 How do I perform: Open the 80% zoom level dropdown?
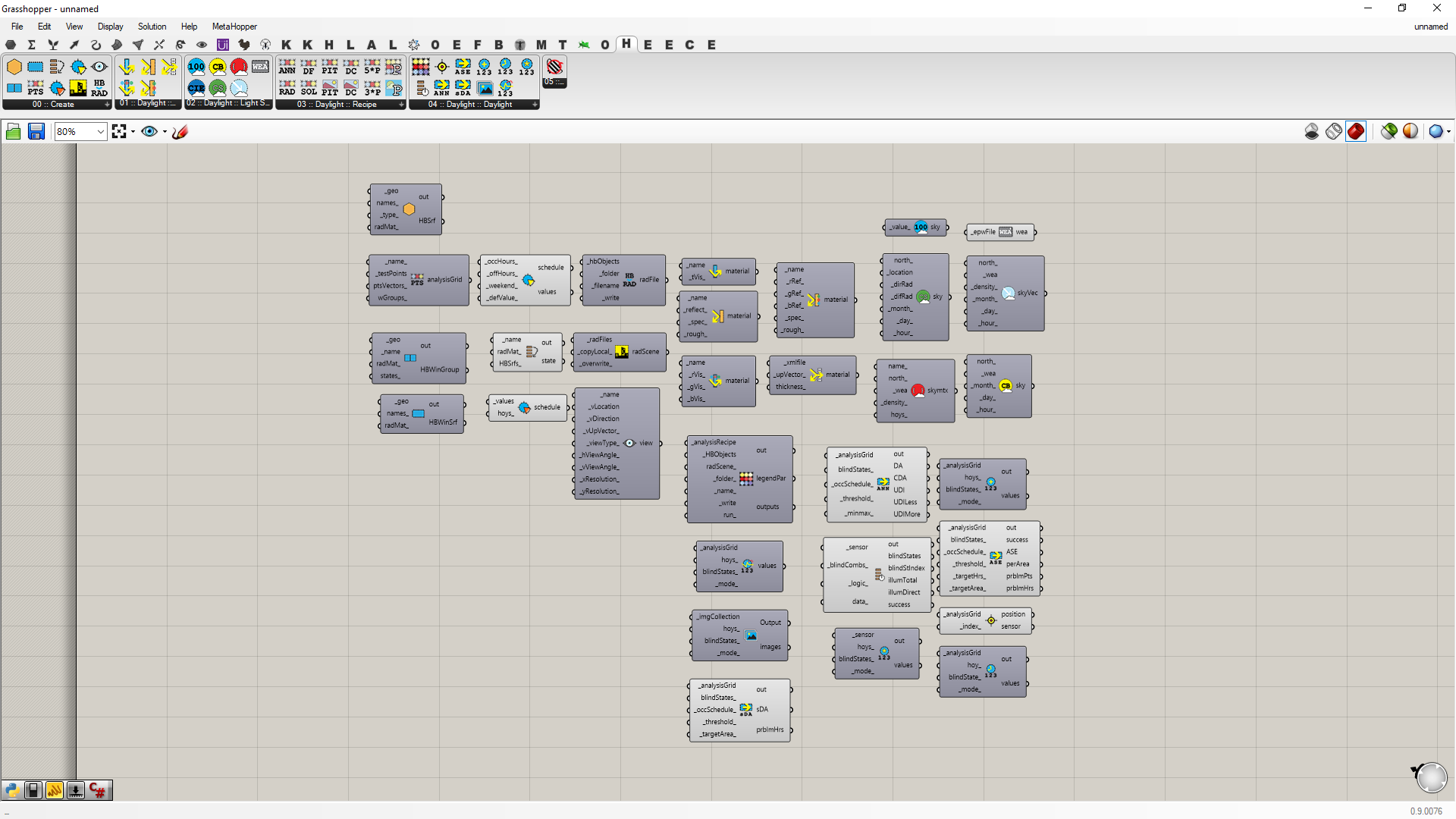coord(100,132)
